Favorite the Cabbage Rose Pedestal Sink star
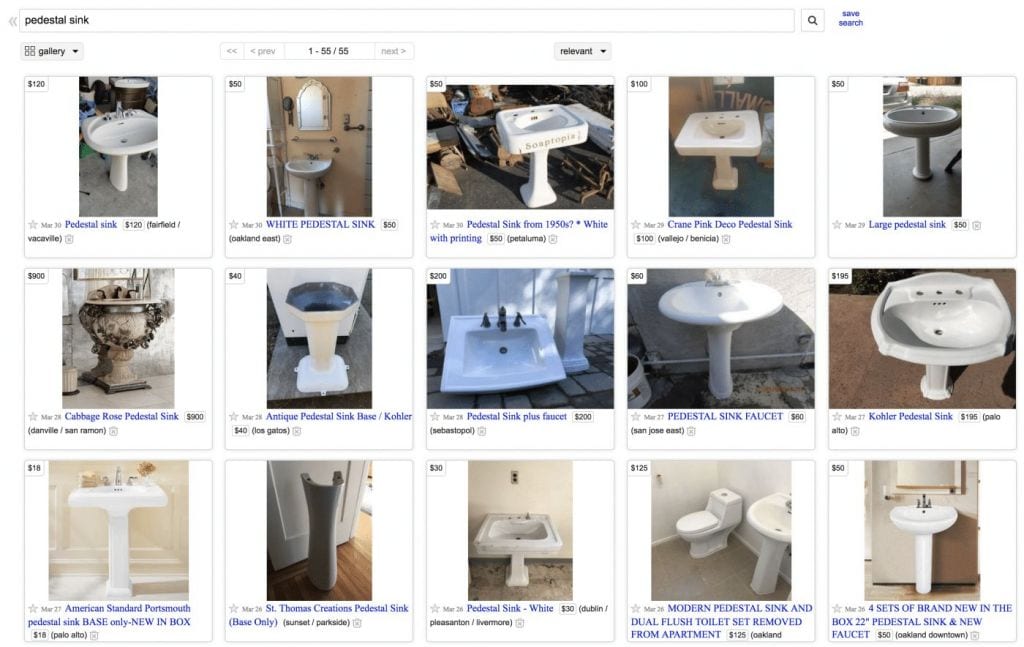The height and width of the screenshot is (647, 1024). [33, 417]
